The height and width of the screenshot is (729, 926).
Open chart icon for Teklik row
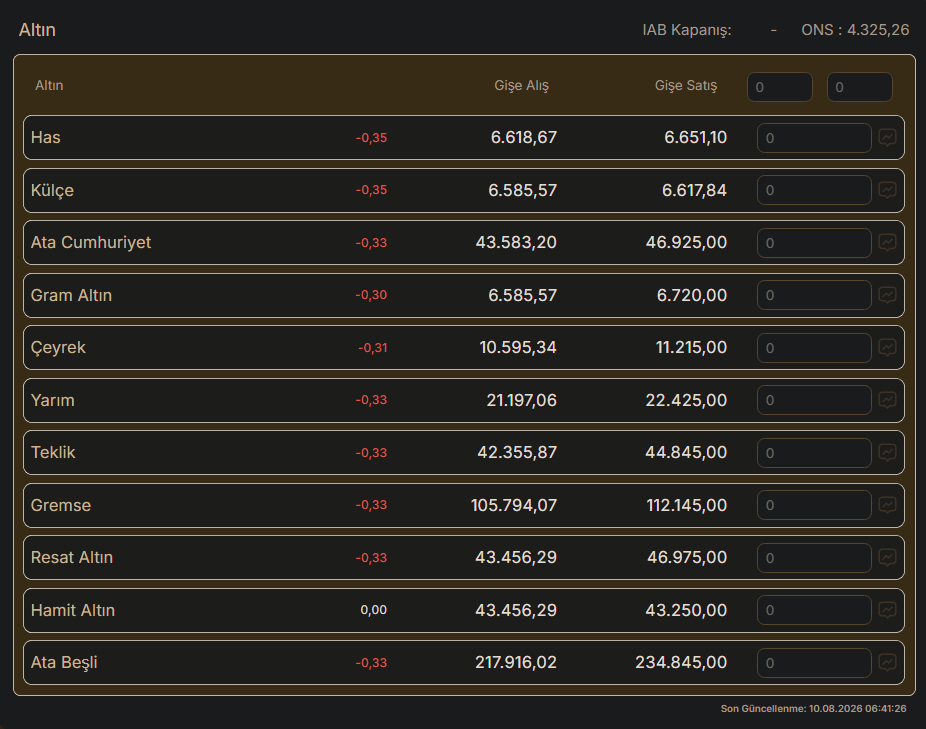887,453
